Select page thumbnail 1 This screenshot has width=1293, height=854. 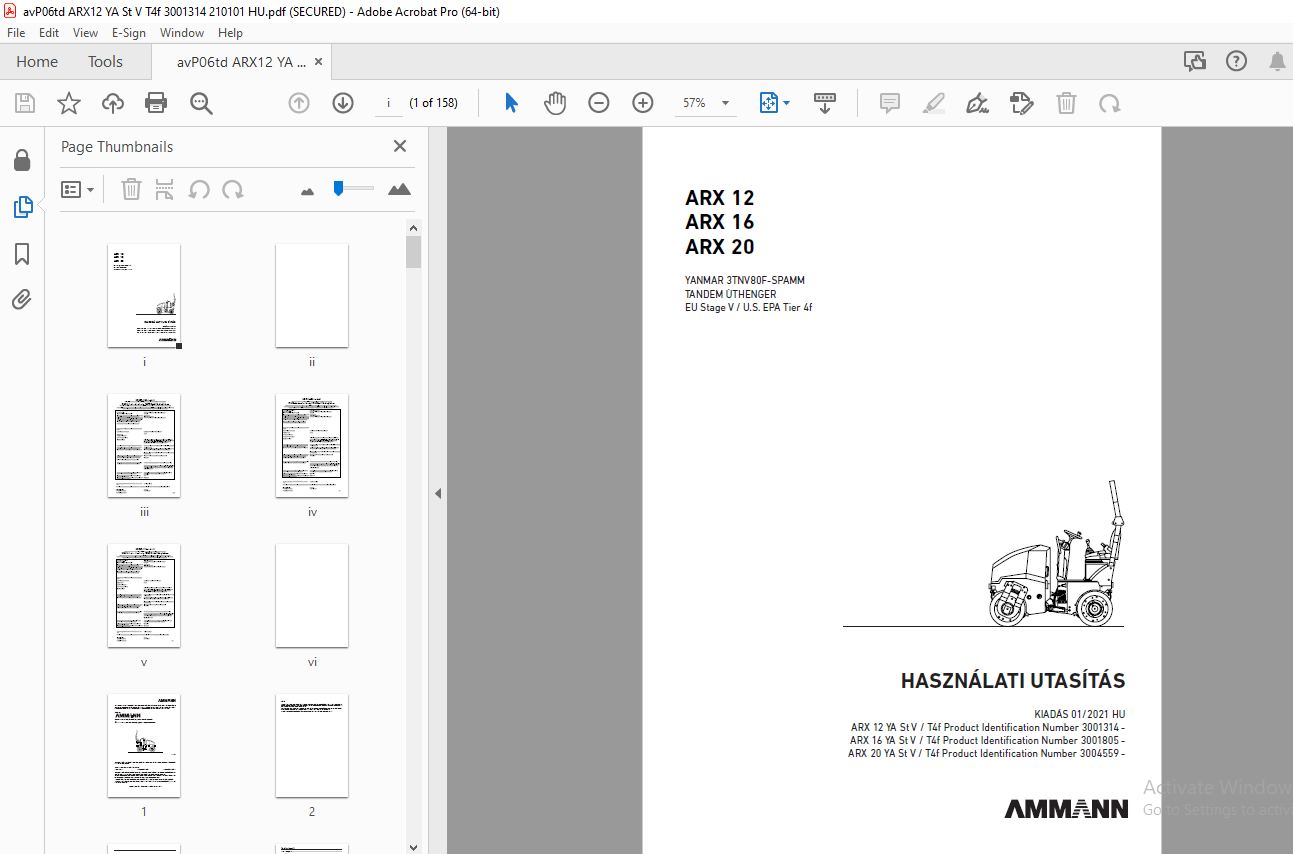pyautogui.click(x=144, y=746)
